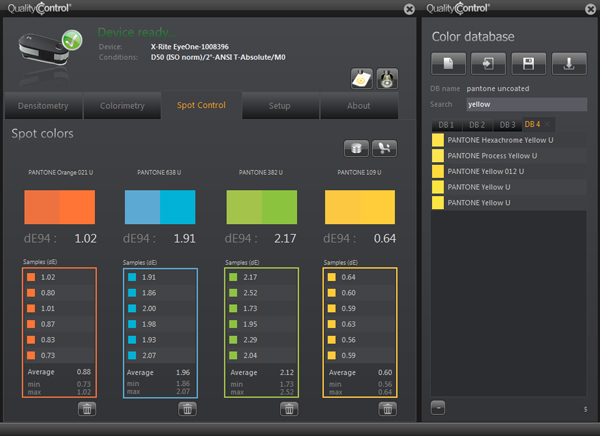Viewport: 600px width, 436px height.
Task: Click the device ready spectrophotometer icon
Action: tap(50, 49)
